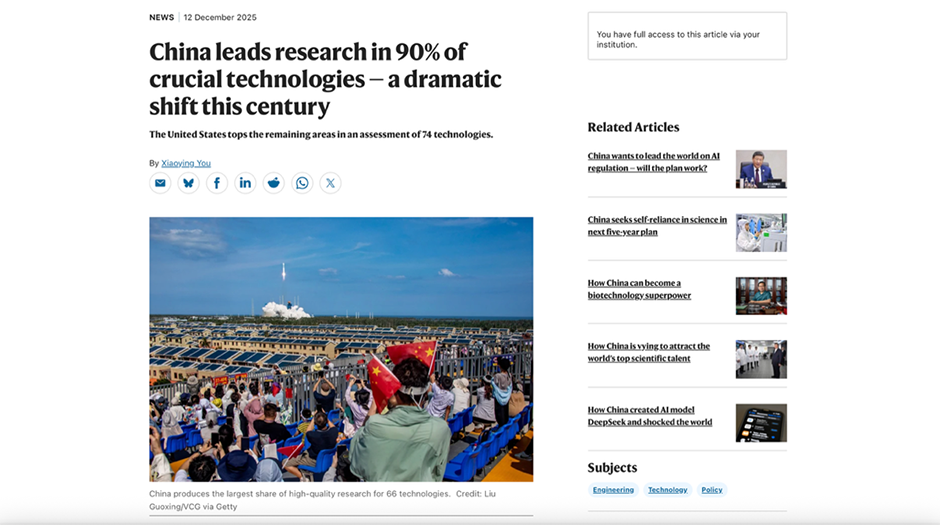This screenshot has width=940, height=528.
Task: Share article on X
Action: click(330, 183)
